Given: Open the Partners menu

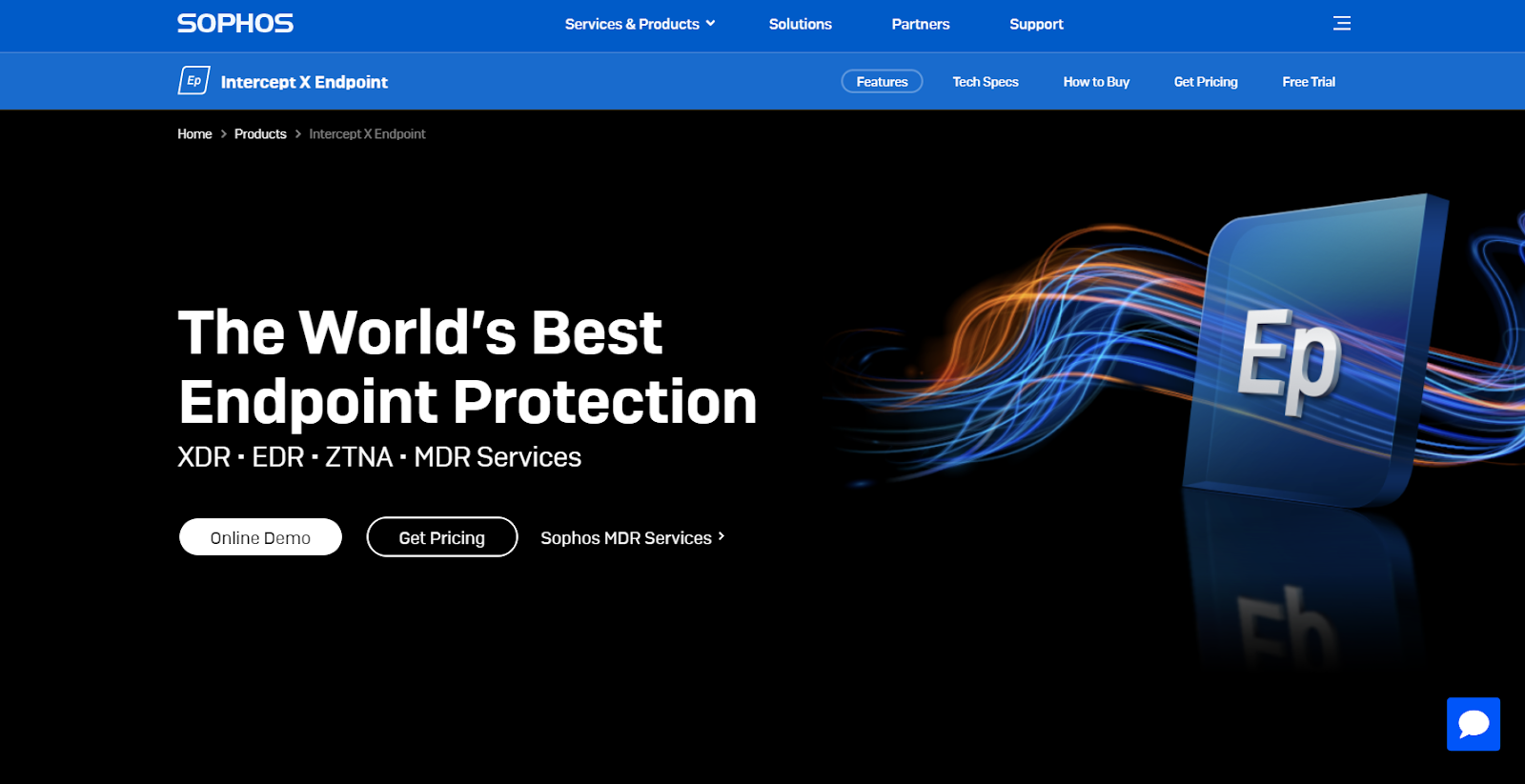Looking at the screenshot, I should [x=921, y=24].
